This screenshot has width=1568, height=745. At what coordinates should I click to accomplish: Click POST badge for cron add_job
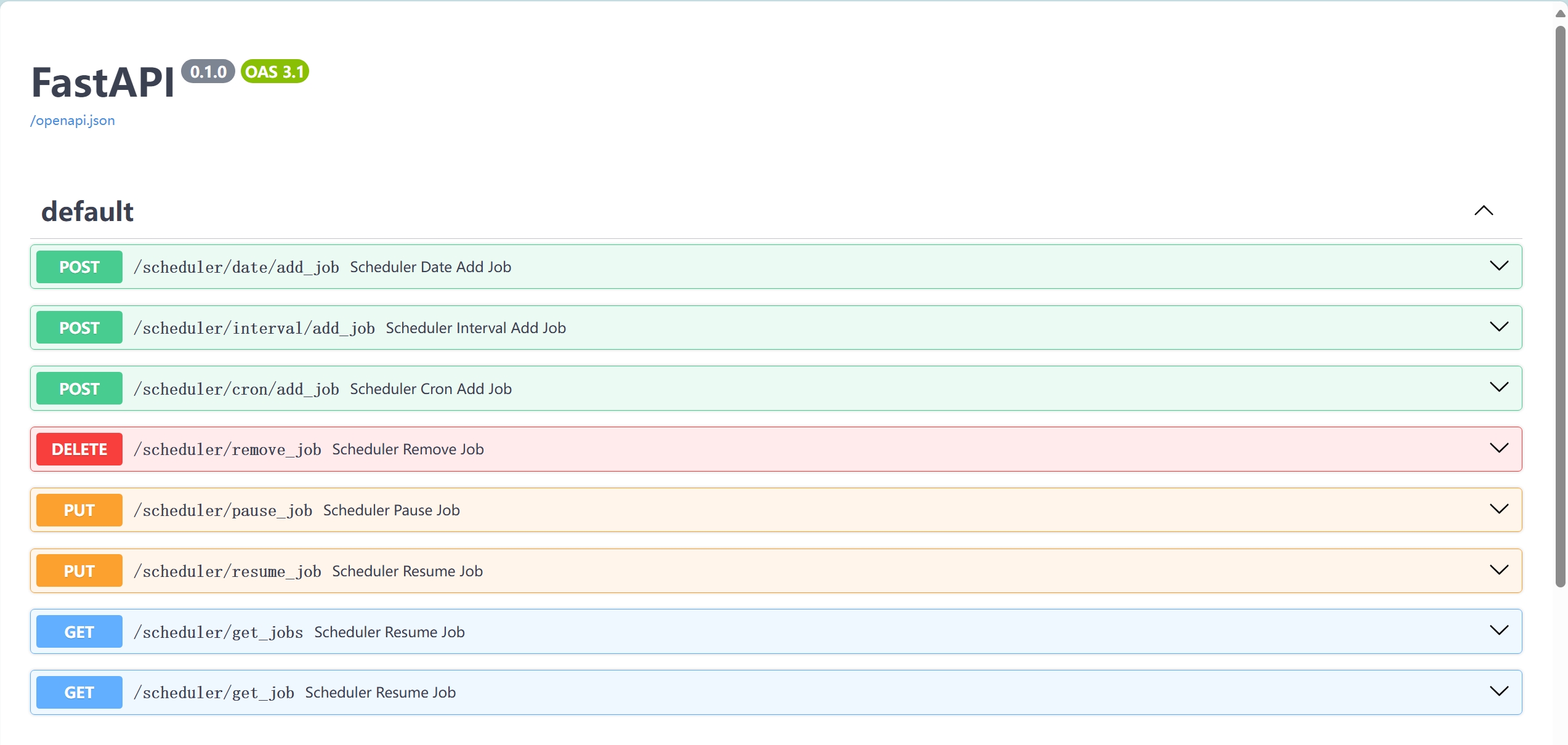(79, 389)
